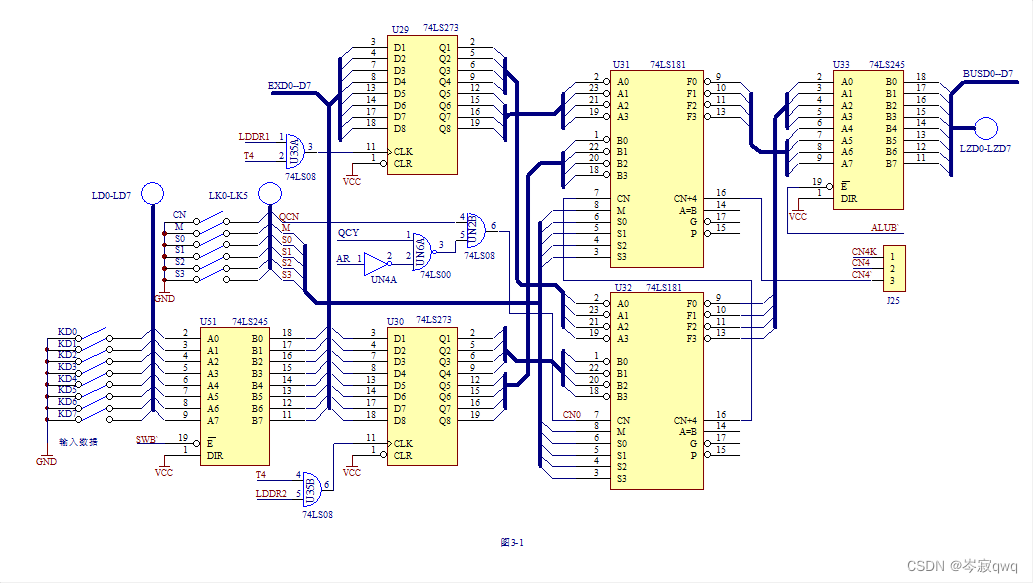This screenshot has height=583, width=1033.
Task: Click the DIR pin label on U33
Action: pyautogui.click(x=849, y=198)
